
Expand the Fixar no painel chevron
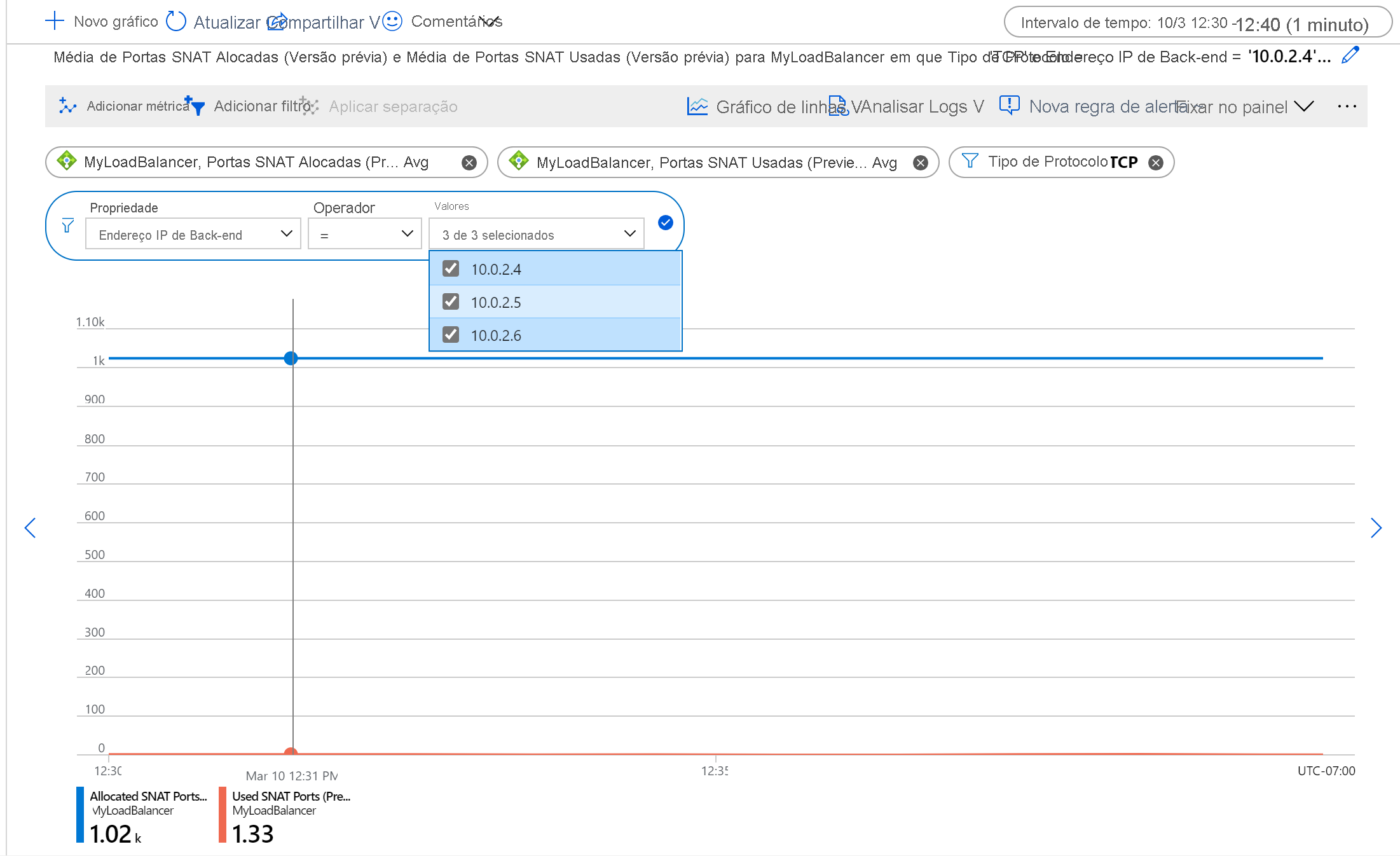pos(1304,106)
